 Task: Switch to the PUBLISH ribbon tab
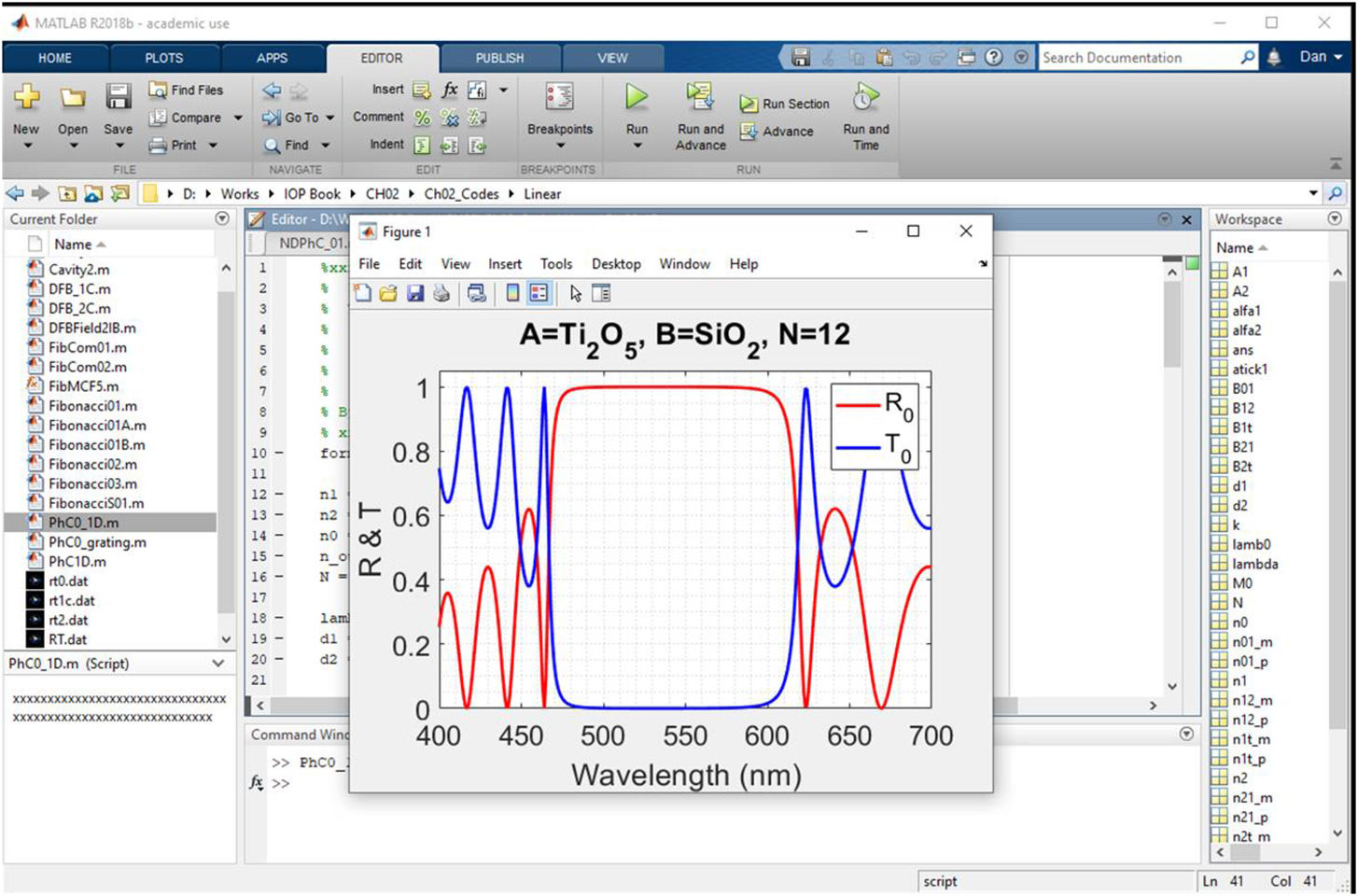[x=499, y=58]
